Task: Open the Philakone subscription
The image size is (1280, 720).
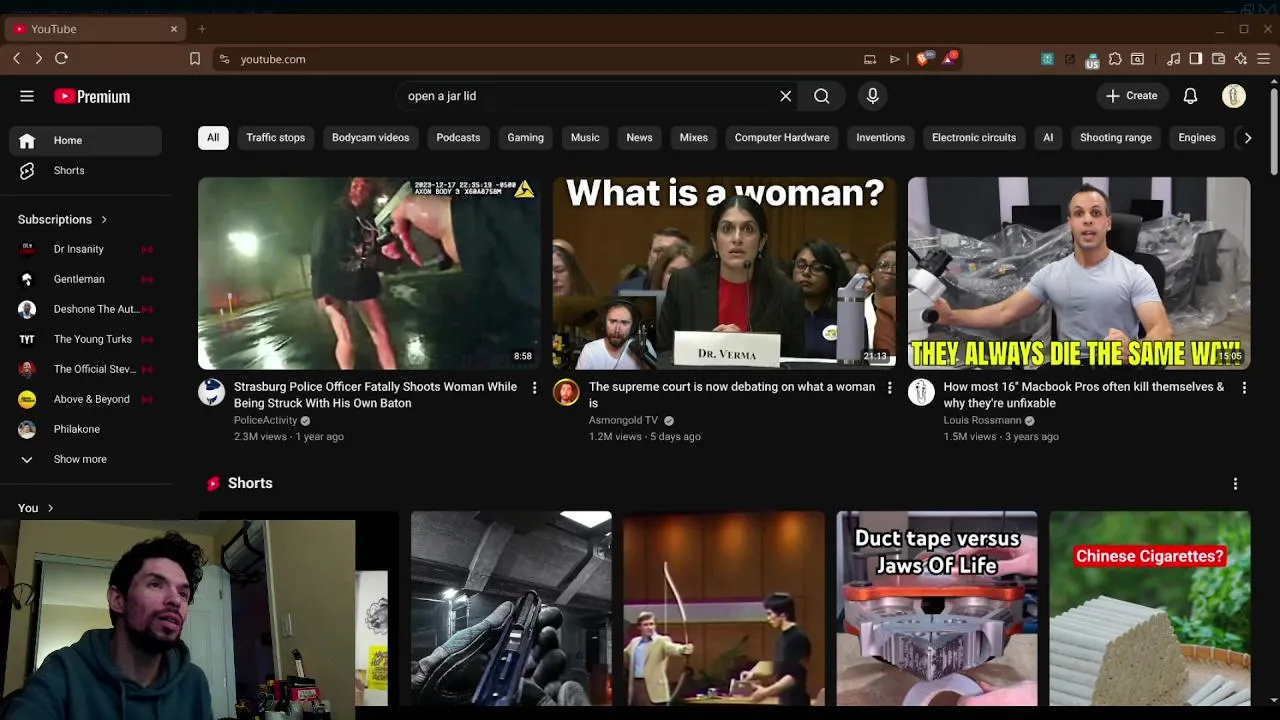Action: [85, 429]
